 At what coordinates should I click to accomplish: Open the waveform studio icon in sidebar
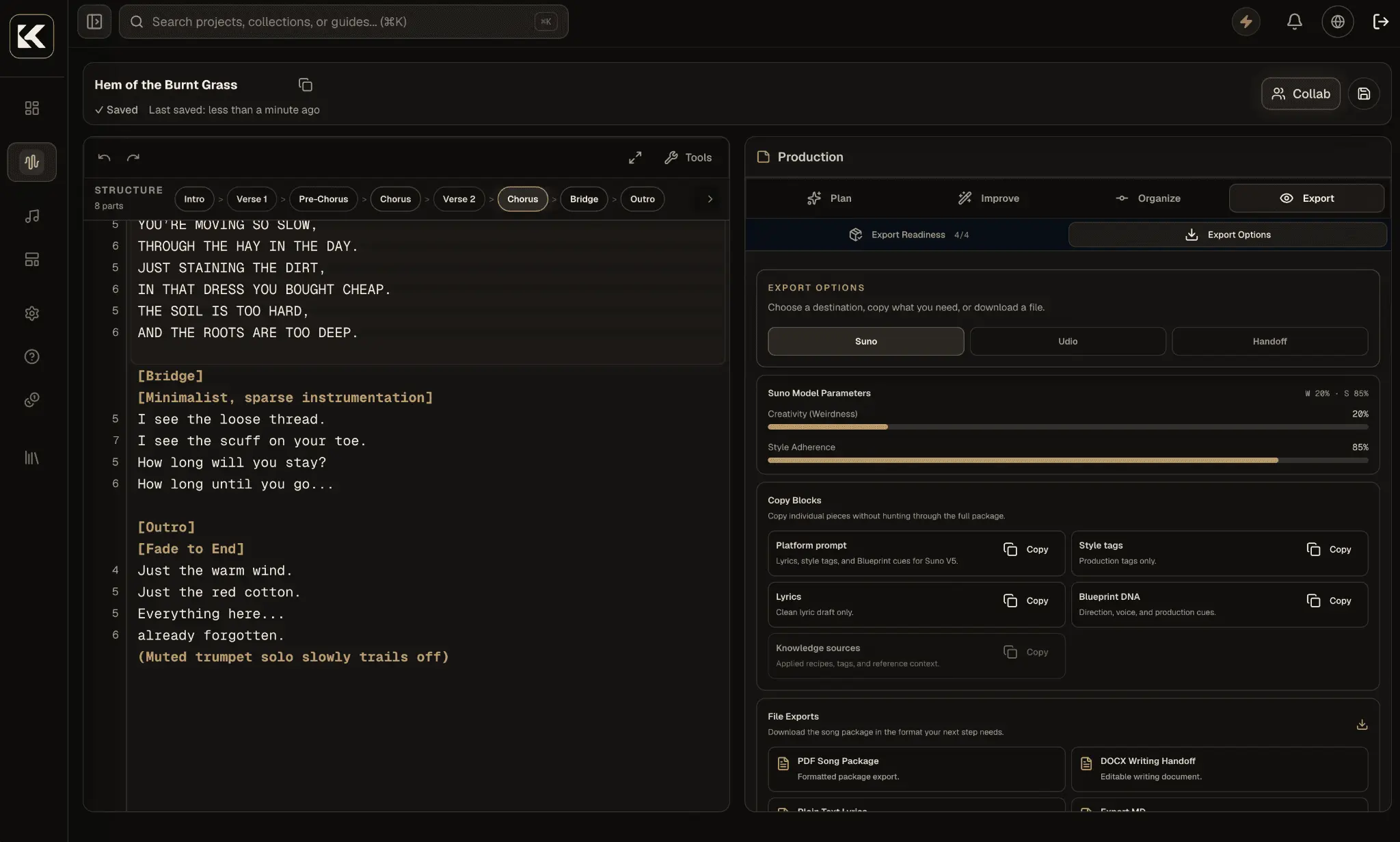(x=32, y=162)
